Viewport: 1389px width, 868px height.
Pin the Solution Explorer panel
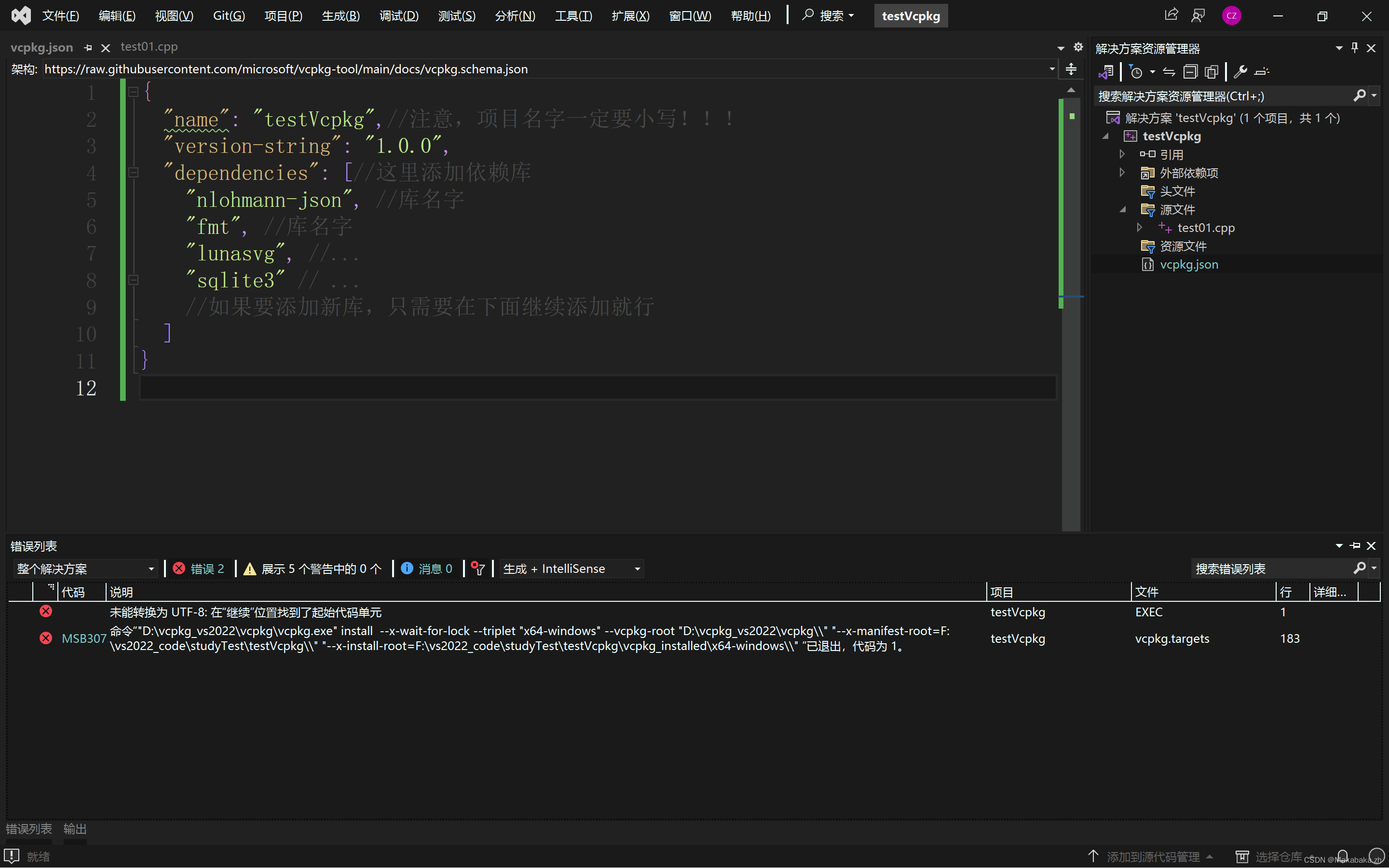1355,48
